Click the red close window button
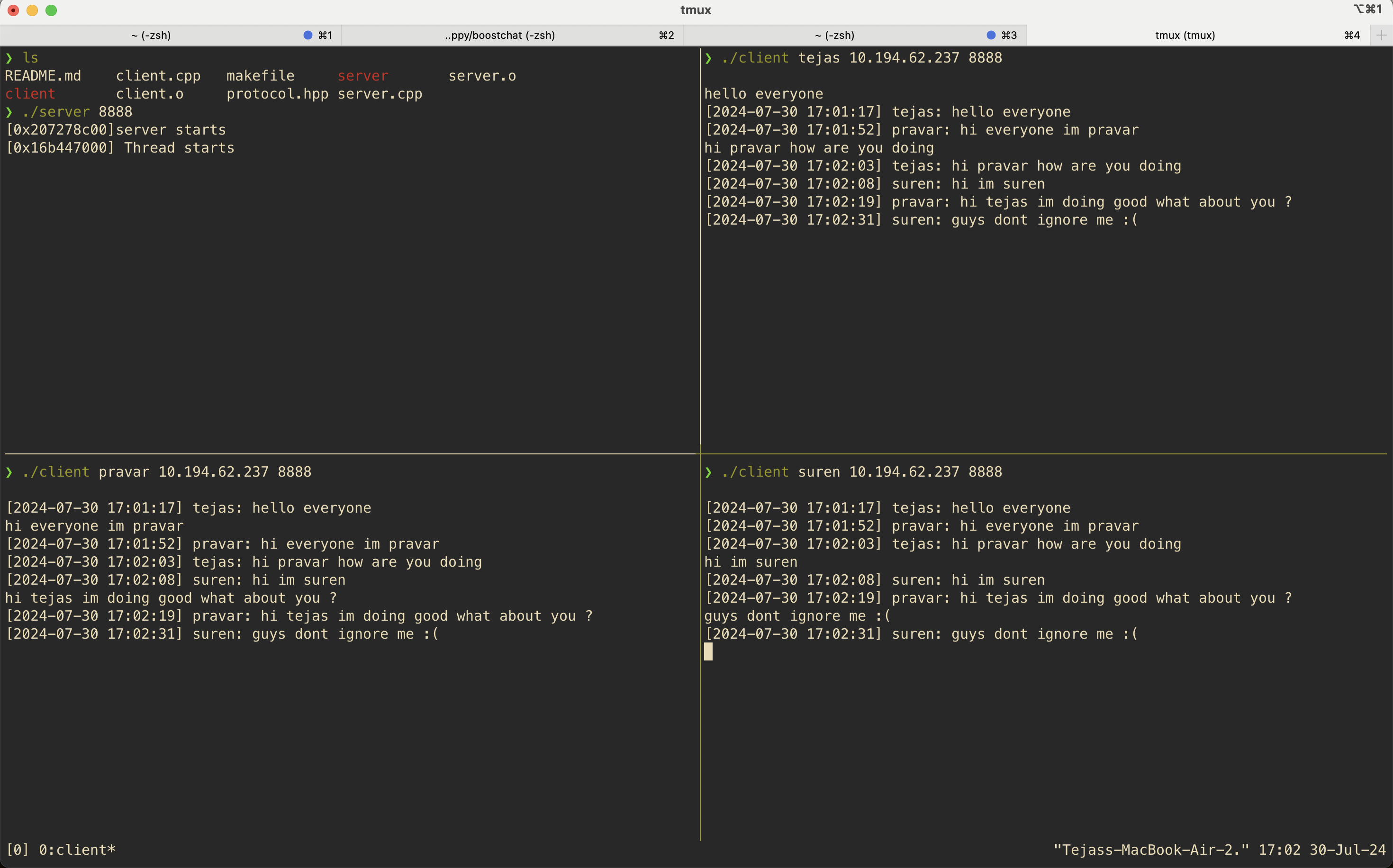Viewport: 1393px width, 868px height. [13, 10]
